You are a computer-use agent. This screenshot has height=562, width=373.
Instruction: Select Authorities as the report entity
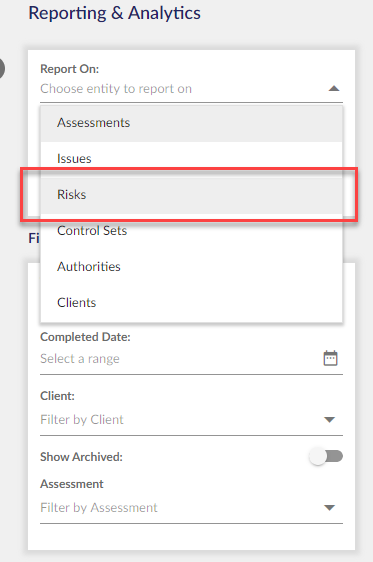(x=192, y=267)
